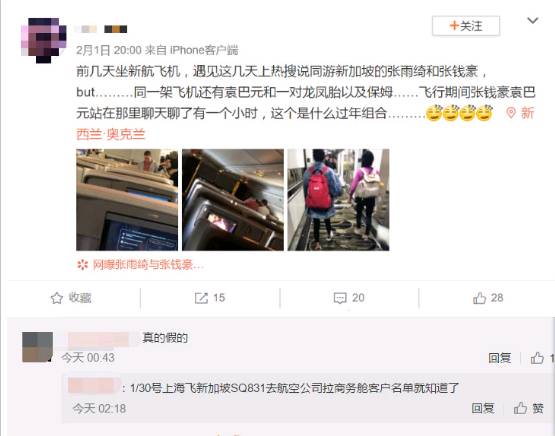Image resolution: width=555 pixels, height=436 pixels.
Task: Reply to the SQ831 sub-comment
Action: click(483, 408)
